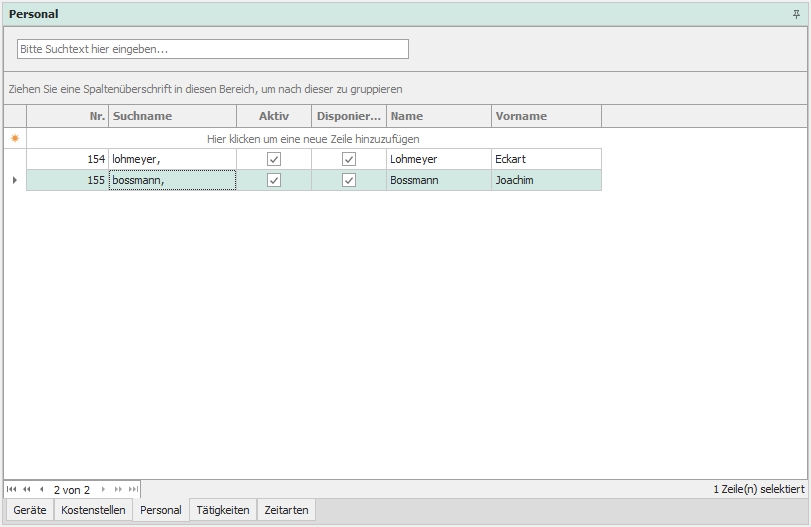Jump to next page of records
The width and height of the screenshot is (811, 527).
coord(118,490)
